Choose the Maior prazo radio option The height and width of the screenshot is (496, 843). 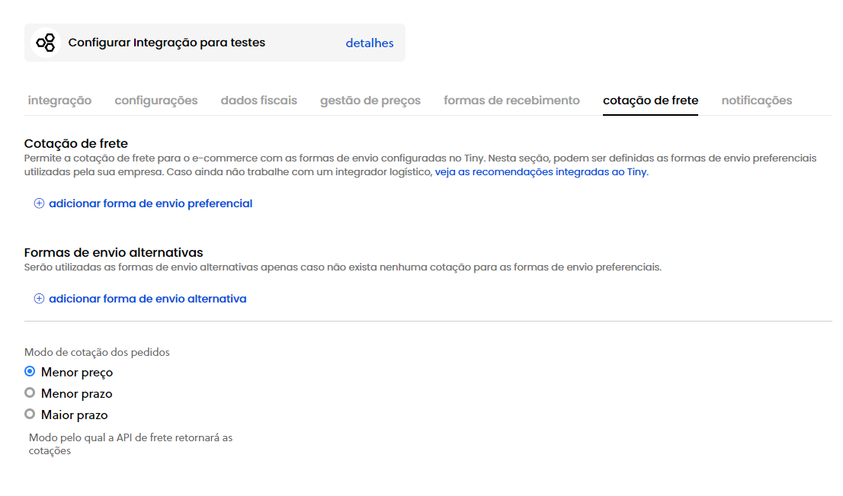[x=30, y=414]
